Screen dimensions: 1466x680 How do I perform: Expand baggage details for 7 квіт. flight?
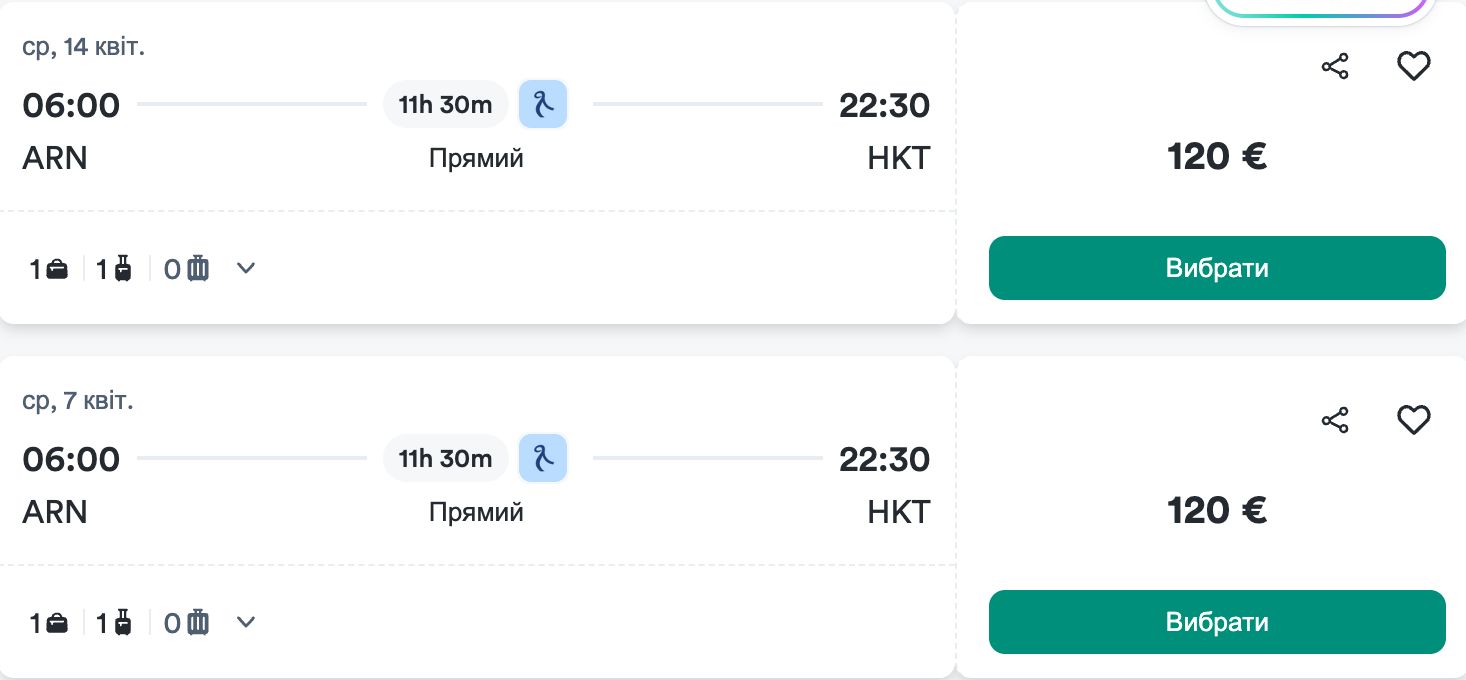246,622
